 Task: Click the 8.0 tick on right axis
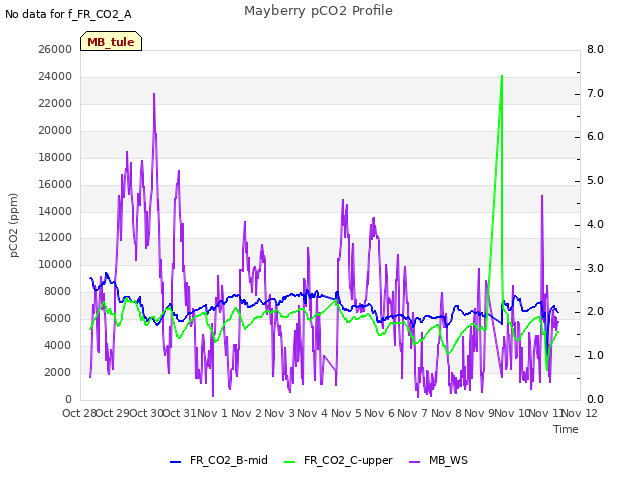click(x=595, y=49)
